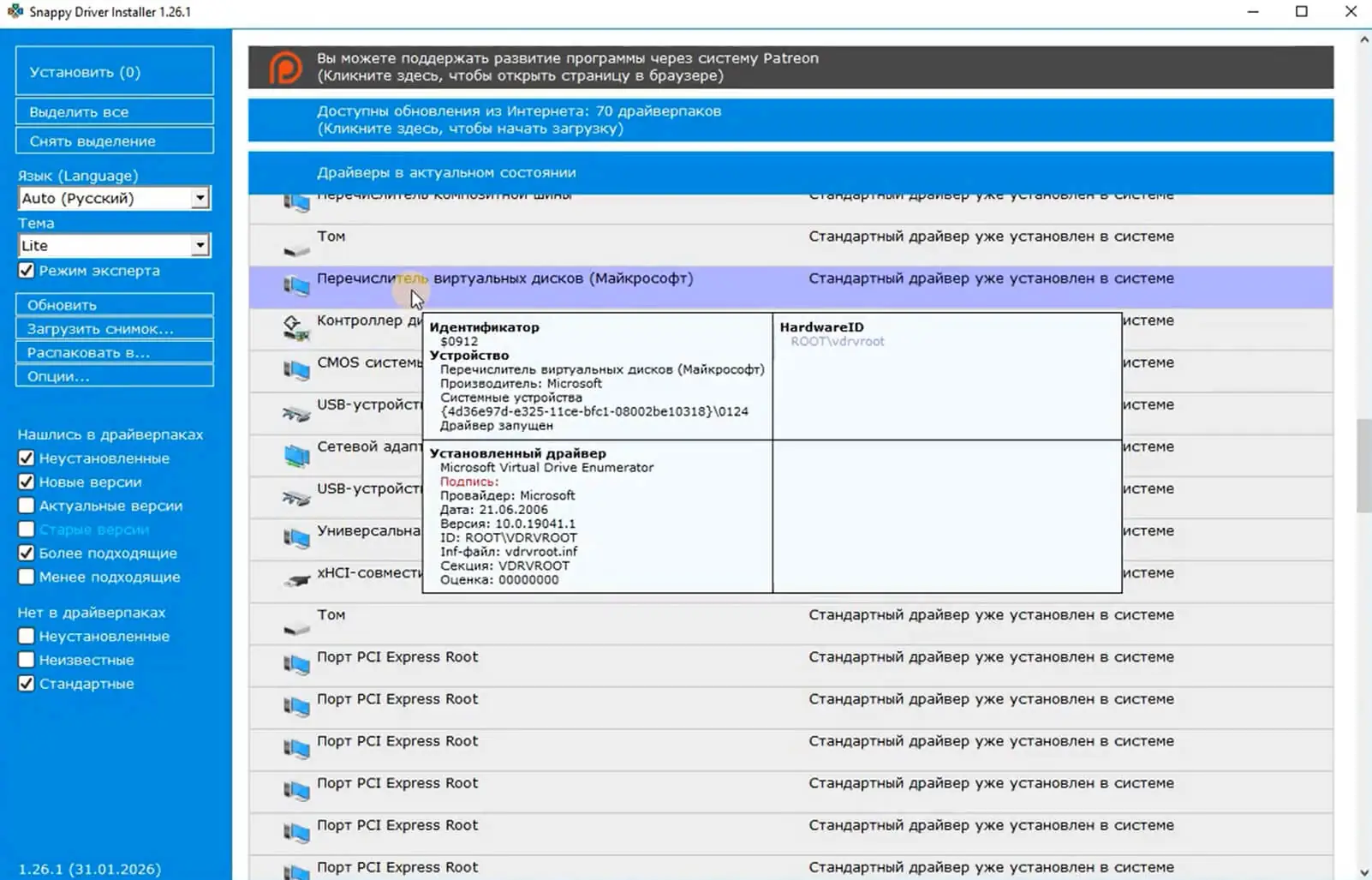Click the Выделить все button

114,111
